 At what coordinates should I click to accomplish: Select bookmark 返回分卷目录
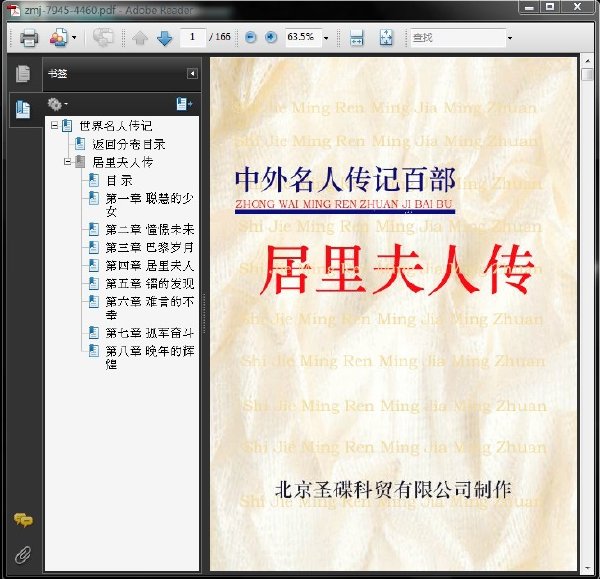129,144
